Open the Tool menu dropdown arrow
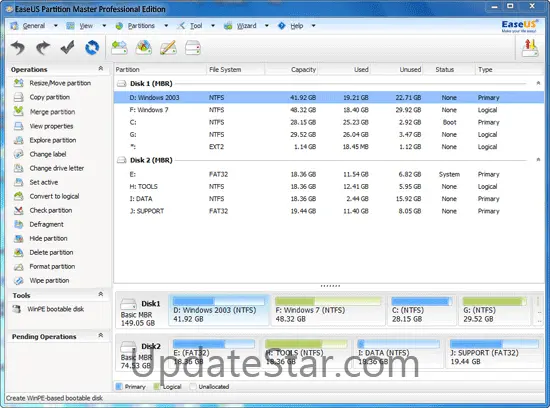 [213, 26]
